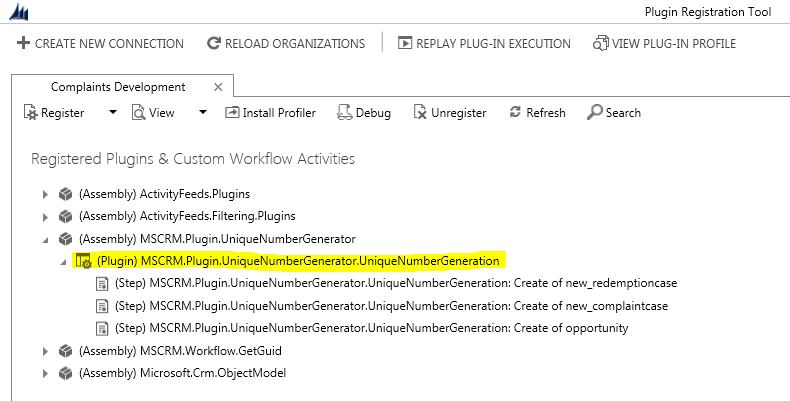The image size is (790, 401).
Task: Expand the ActivityFeeds.Plugins assembly node
Action: pos(45,194)
